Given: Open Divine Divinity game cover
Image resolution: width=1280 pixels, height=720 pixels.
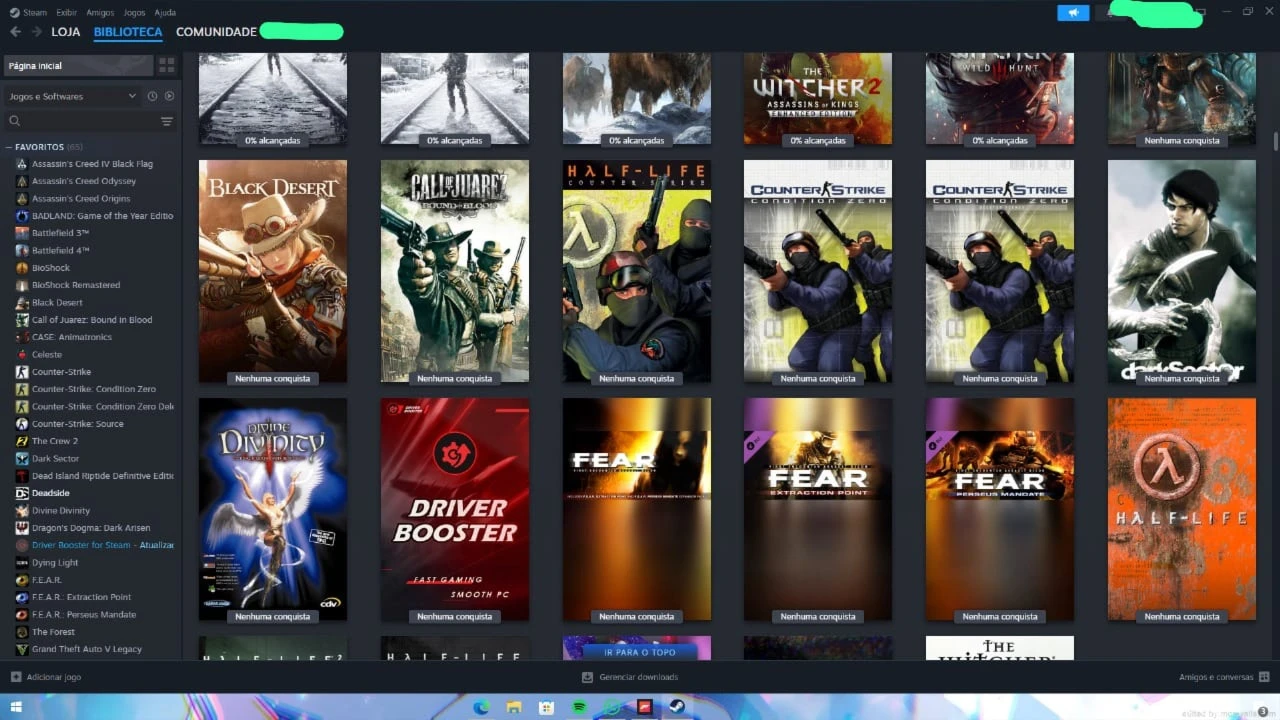Looking at the screenshot, I should (273, 509).
